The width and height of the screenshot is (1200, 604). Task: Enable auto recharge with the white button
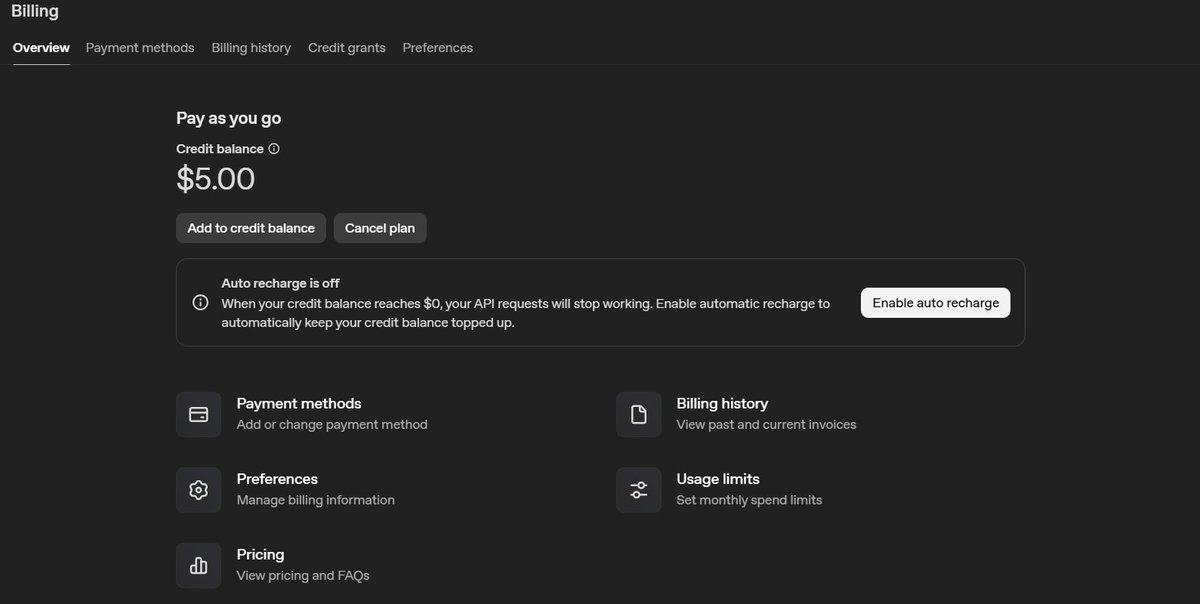click(x=936, y=303)
